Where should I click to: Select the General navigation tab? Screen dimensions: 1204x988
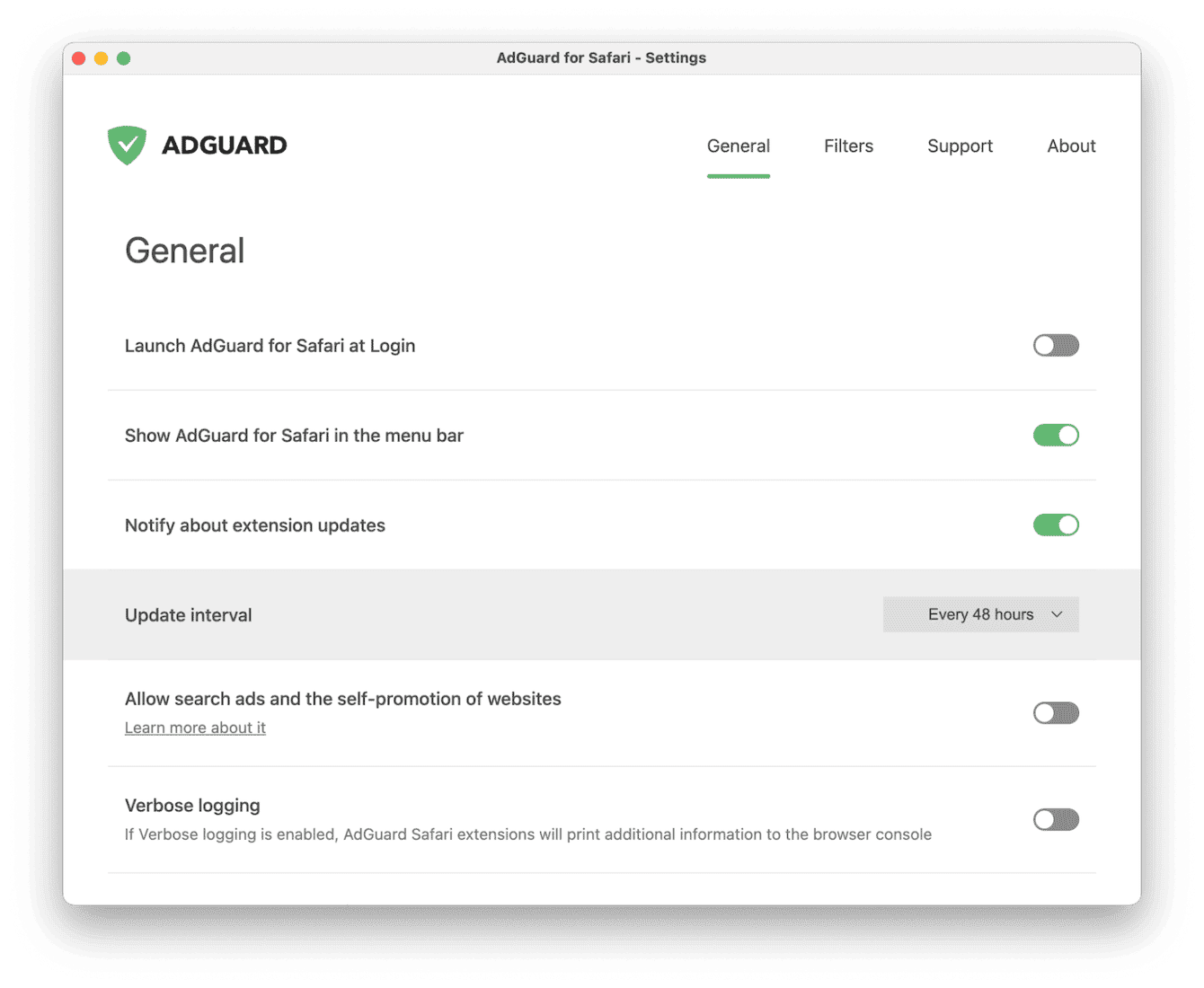[x=739, y=146]
